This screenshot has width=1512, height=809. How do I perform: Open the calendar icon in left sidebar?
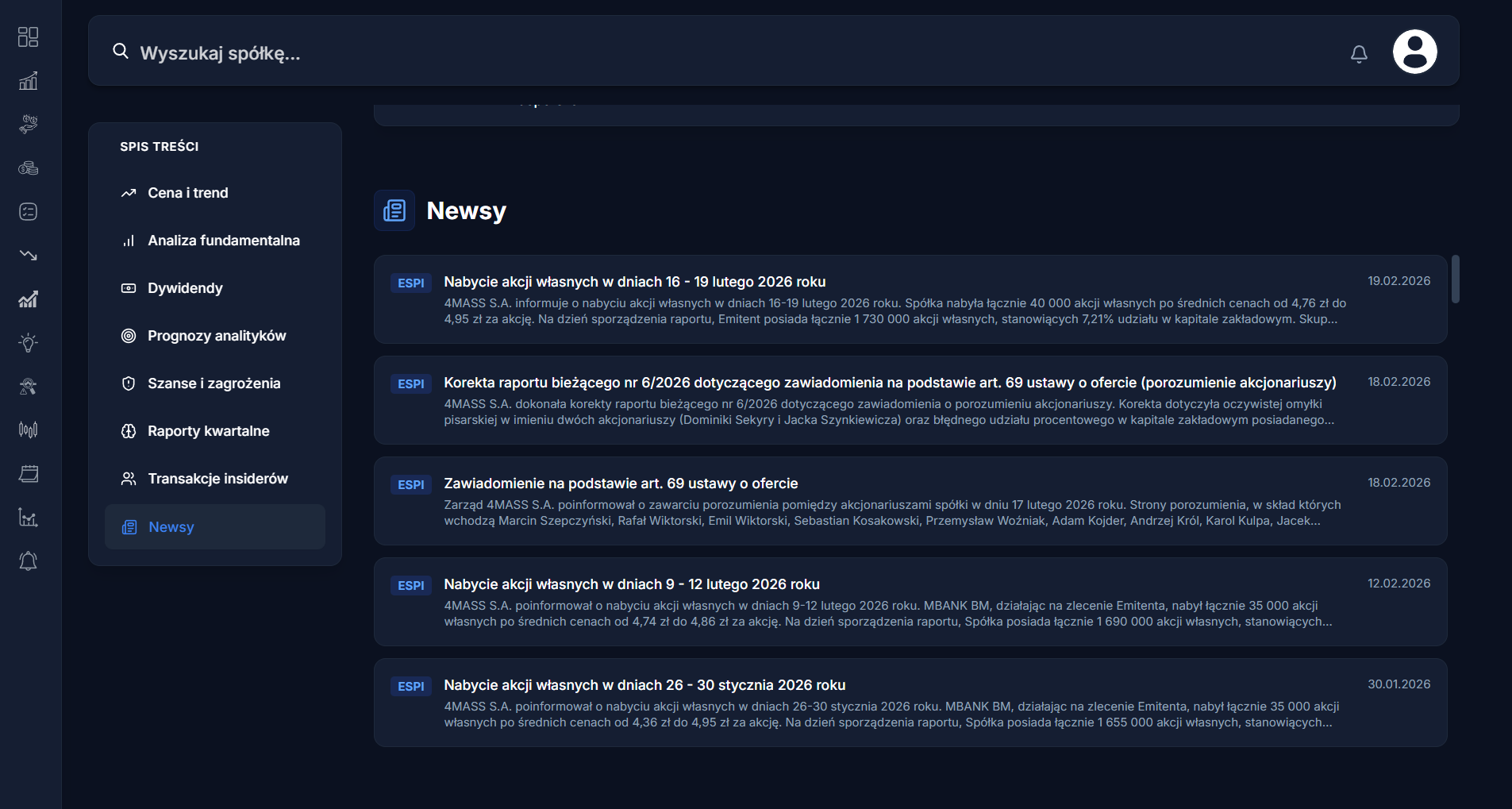(x=29, y=474)
